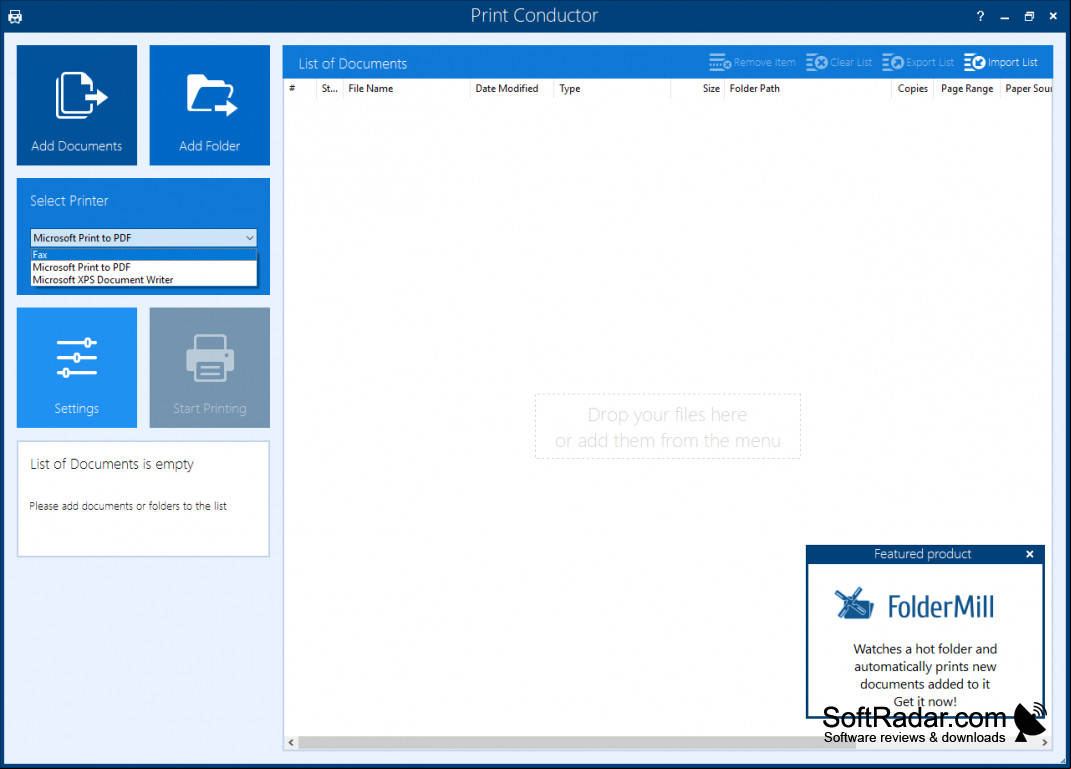This screenshot has height=769, width=1071.
Task: Open the Select Printer dropdown
Action: pos(143,238)
